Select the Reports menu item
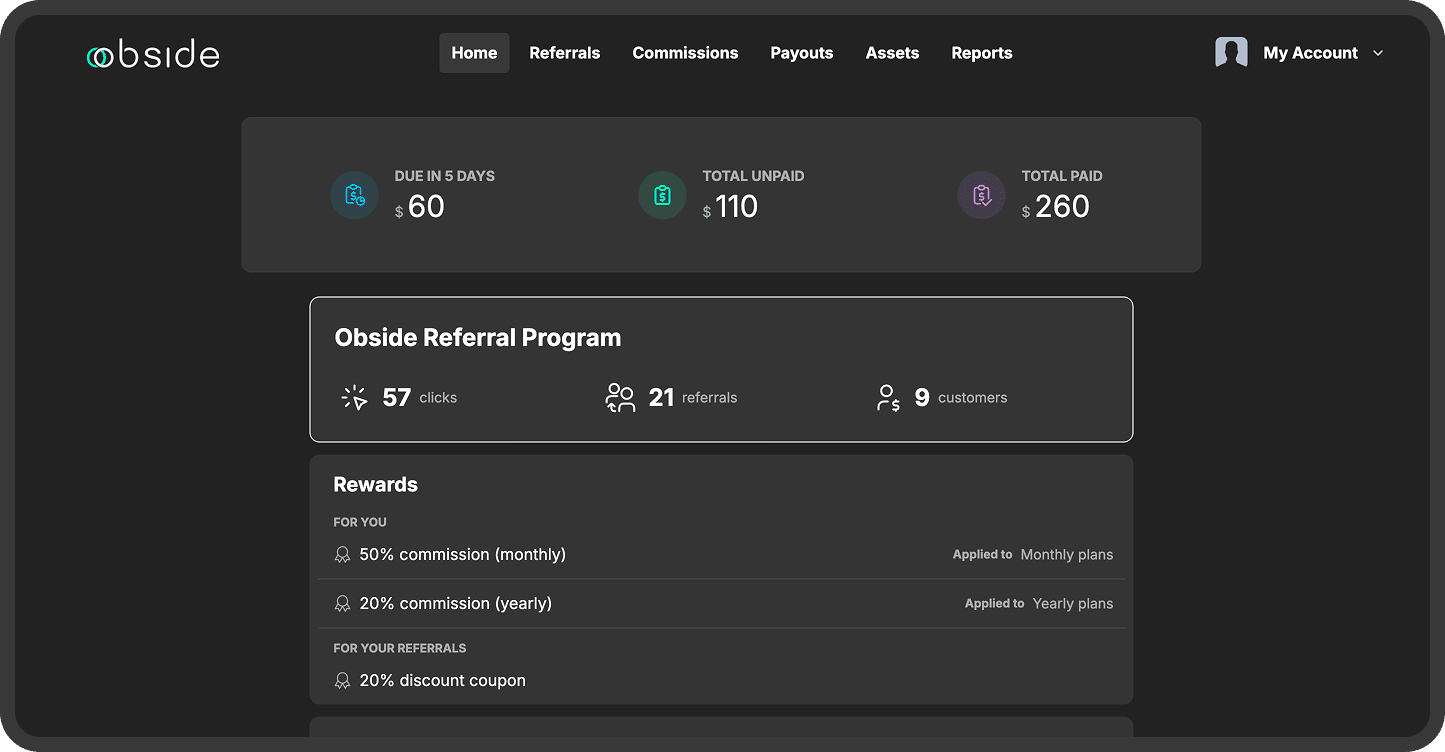Viewport: 1445px width, 752px height. (982, 52)
